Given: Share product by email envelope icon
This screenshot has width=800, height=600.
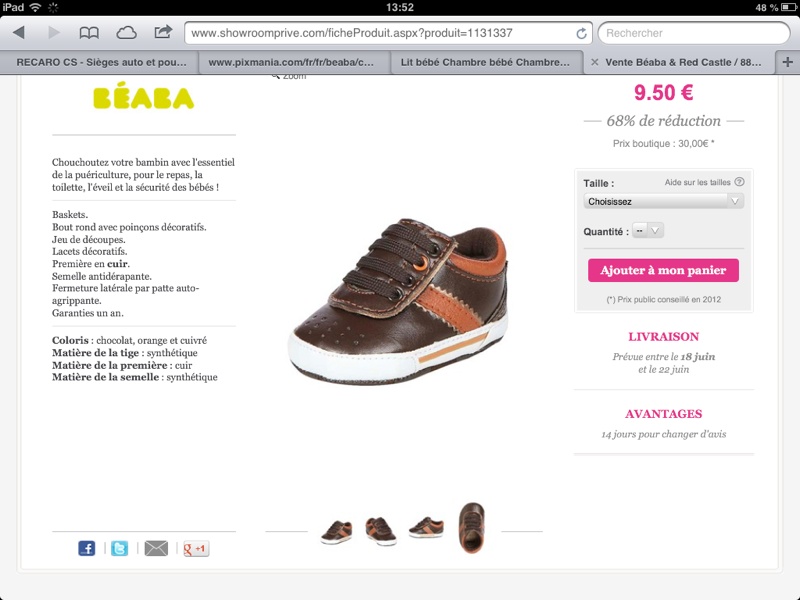Looking at the screenshot, I should point(156,548).
